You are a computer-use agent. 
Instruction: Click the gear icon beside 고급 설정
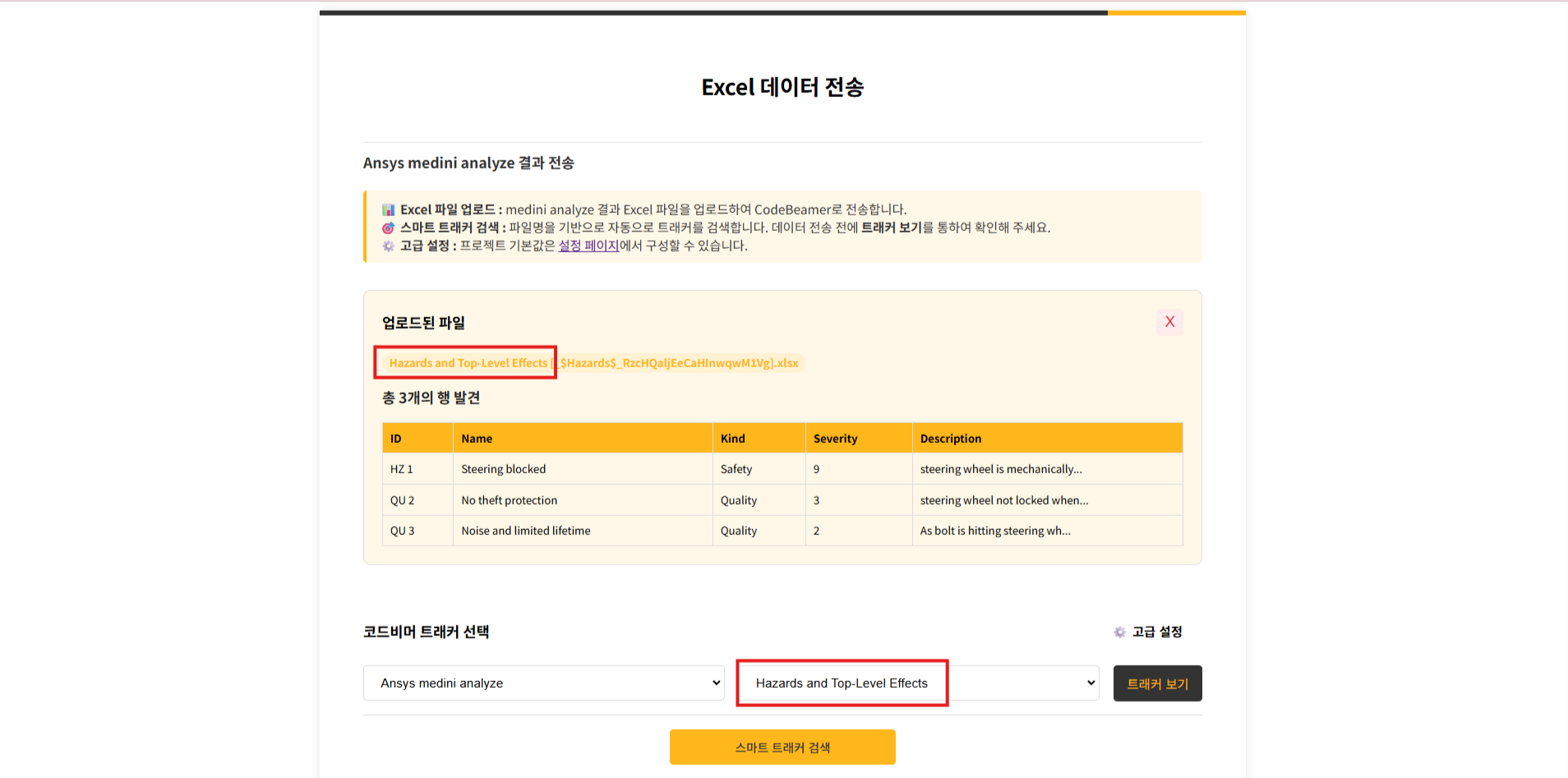click(1120, 632)
